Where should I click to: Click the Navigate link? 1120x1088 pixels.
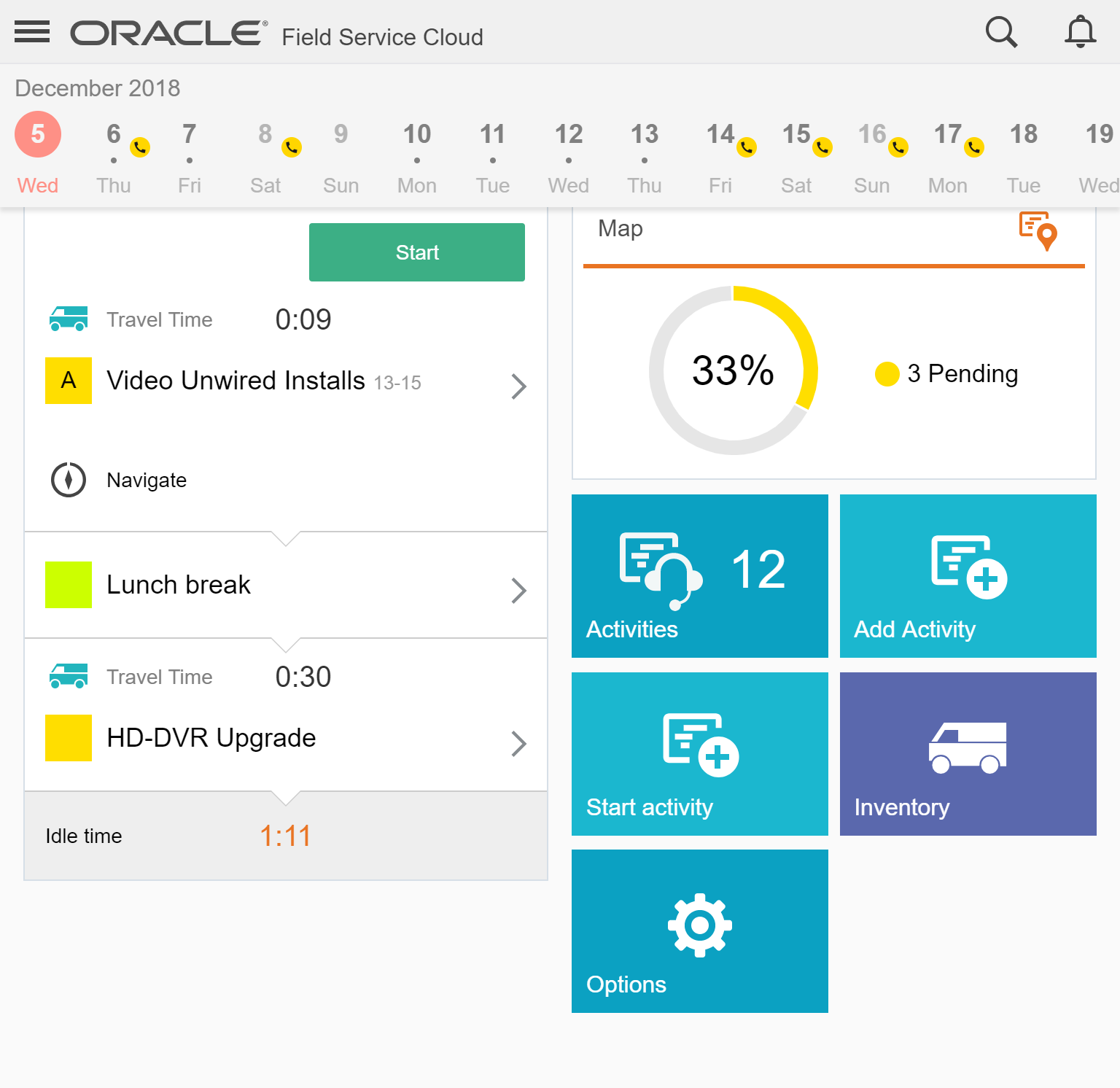coord(147,480)
